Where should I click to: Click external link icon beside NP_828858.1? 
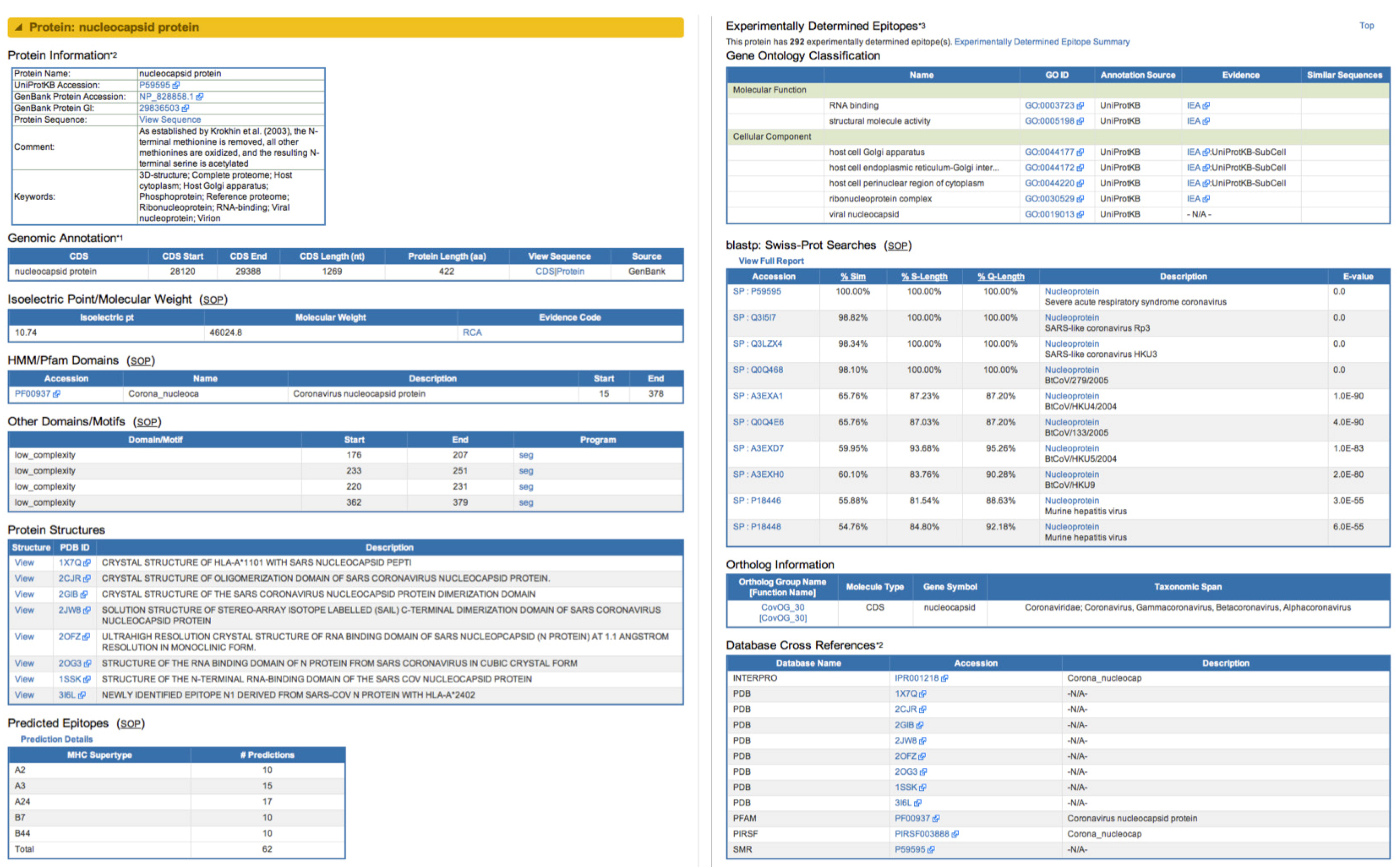pos(200,97)
